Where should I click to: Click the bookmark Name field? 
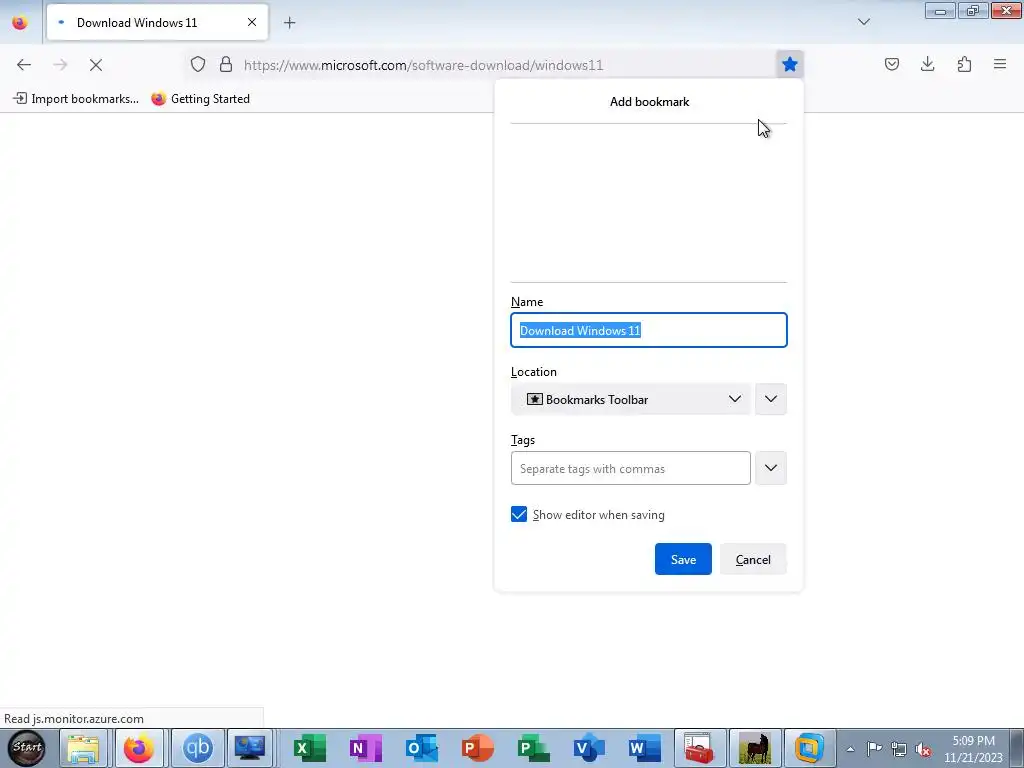[648, 330]
